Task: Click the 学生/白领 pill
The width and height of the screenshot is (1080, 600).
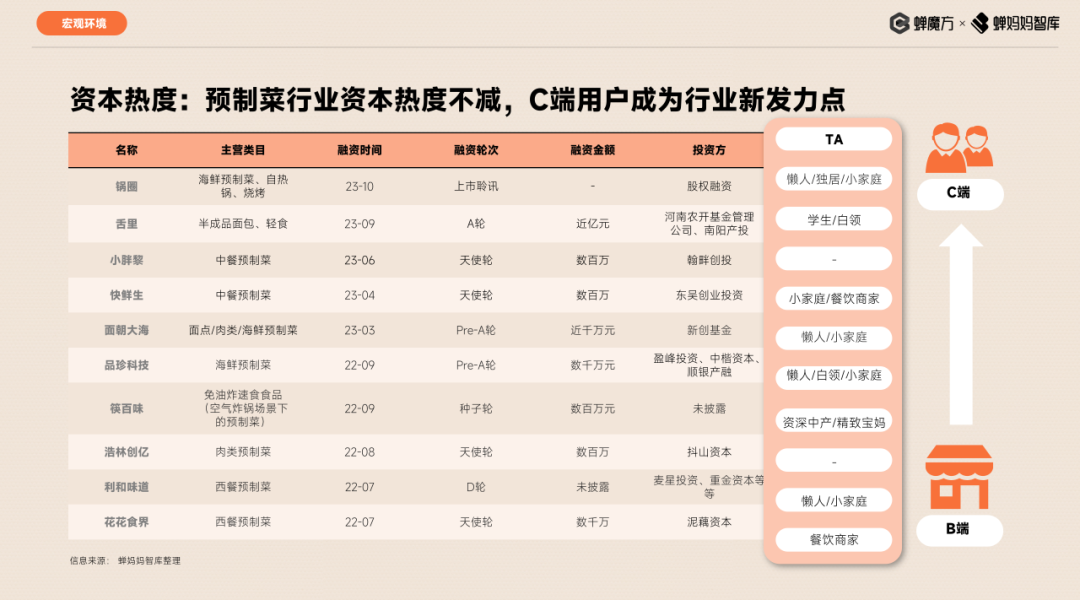Action: pos(833,220)
